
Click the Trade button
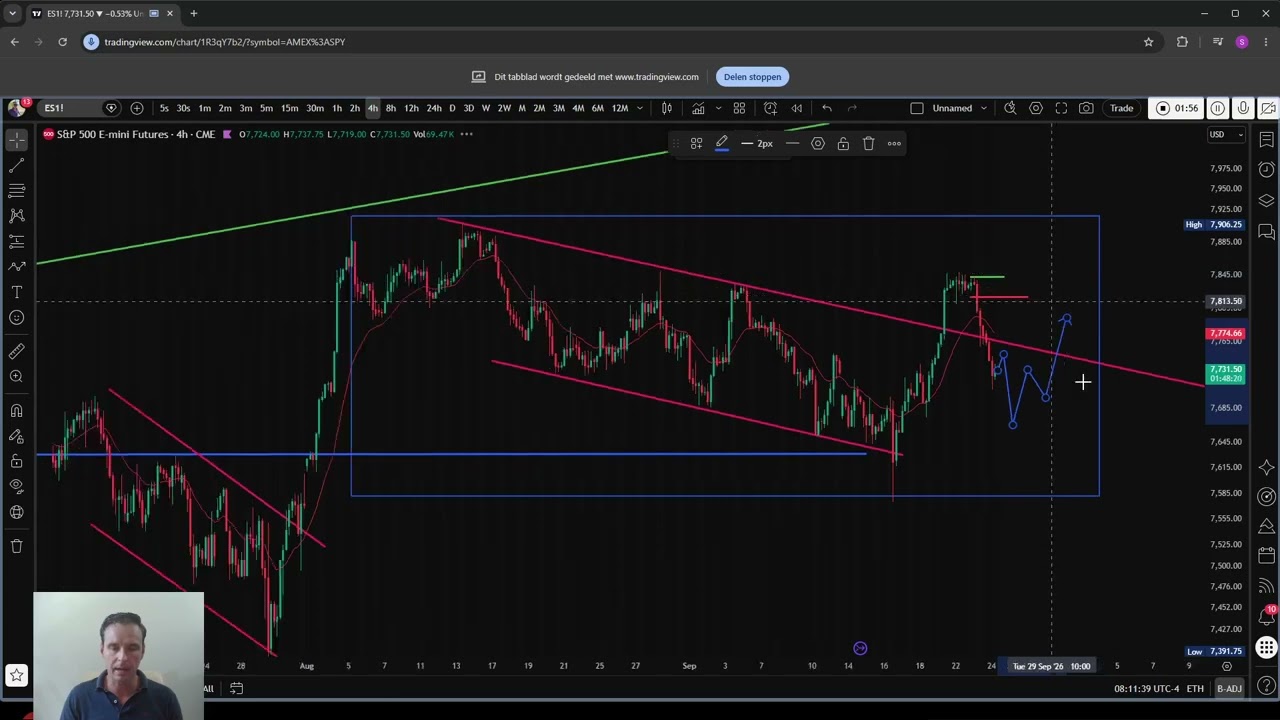1121,108
